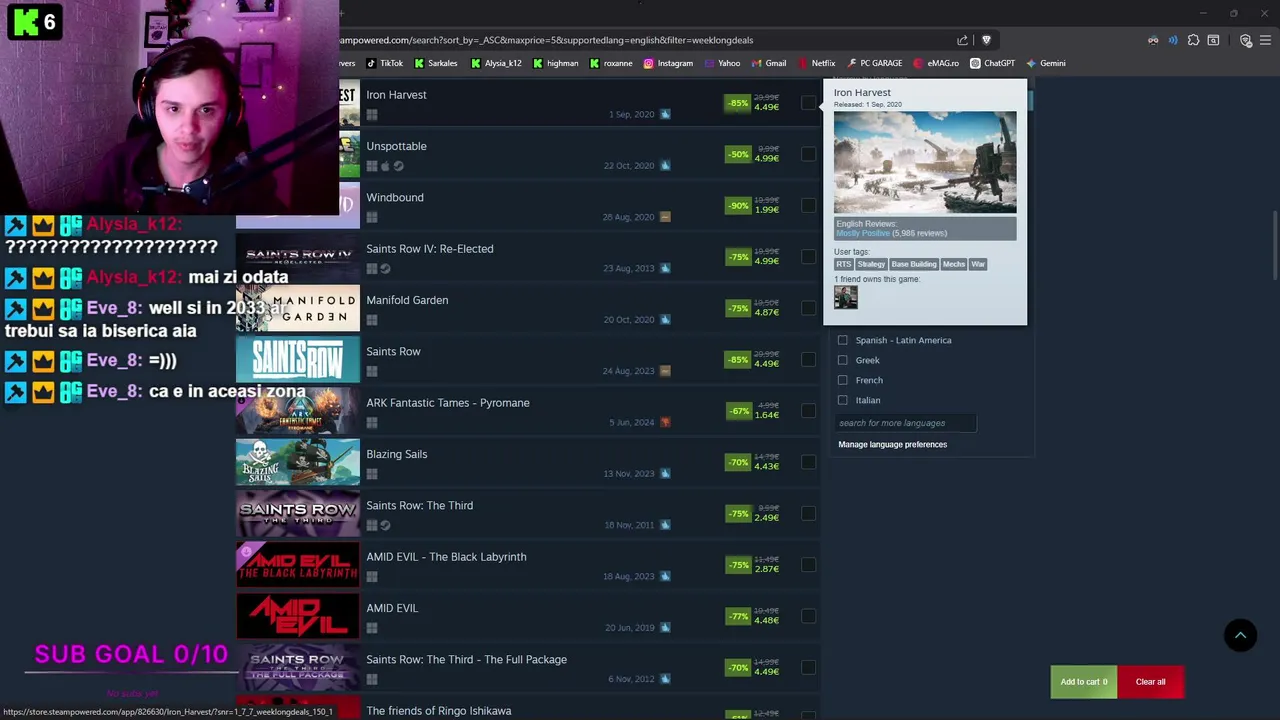The height and width of the screenshot is (720, 1280).
Task: Click the 20 Jun, 2019 date on AMID EVIL
Action: (x=630, y=628)
